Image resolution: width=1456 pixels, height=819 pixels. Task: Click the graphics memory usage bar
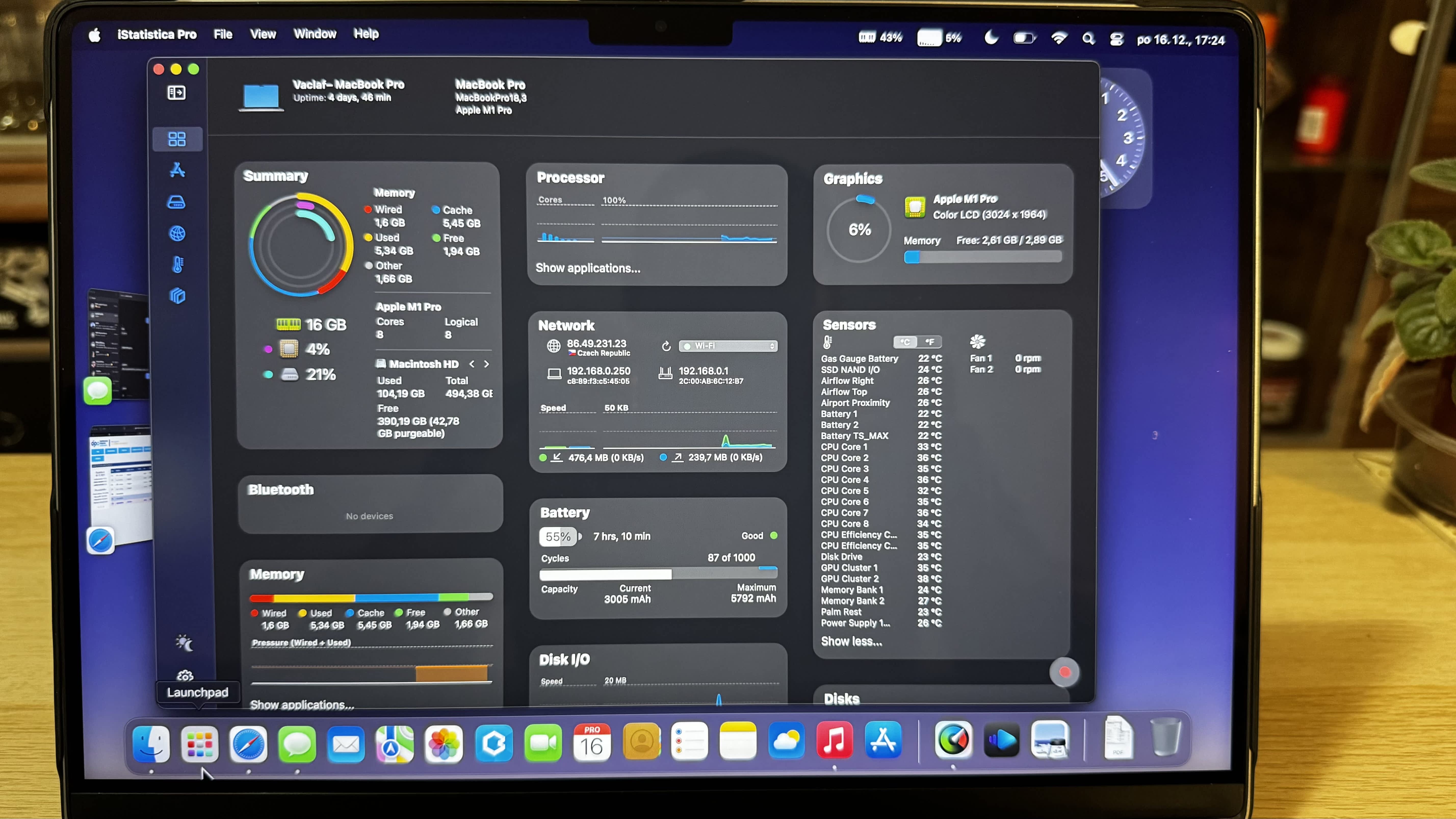click(983, 257)
